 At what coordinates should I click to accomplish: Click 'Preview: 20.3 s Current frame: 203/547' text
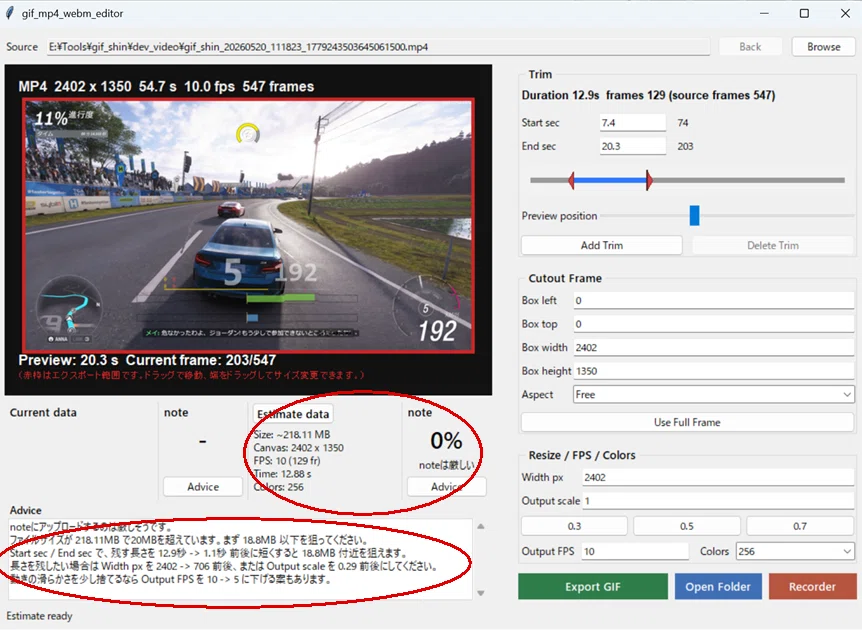147,360
